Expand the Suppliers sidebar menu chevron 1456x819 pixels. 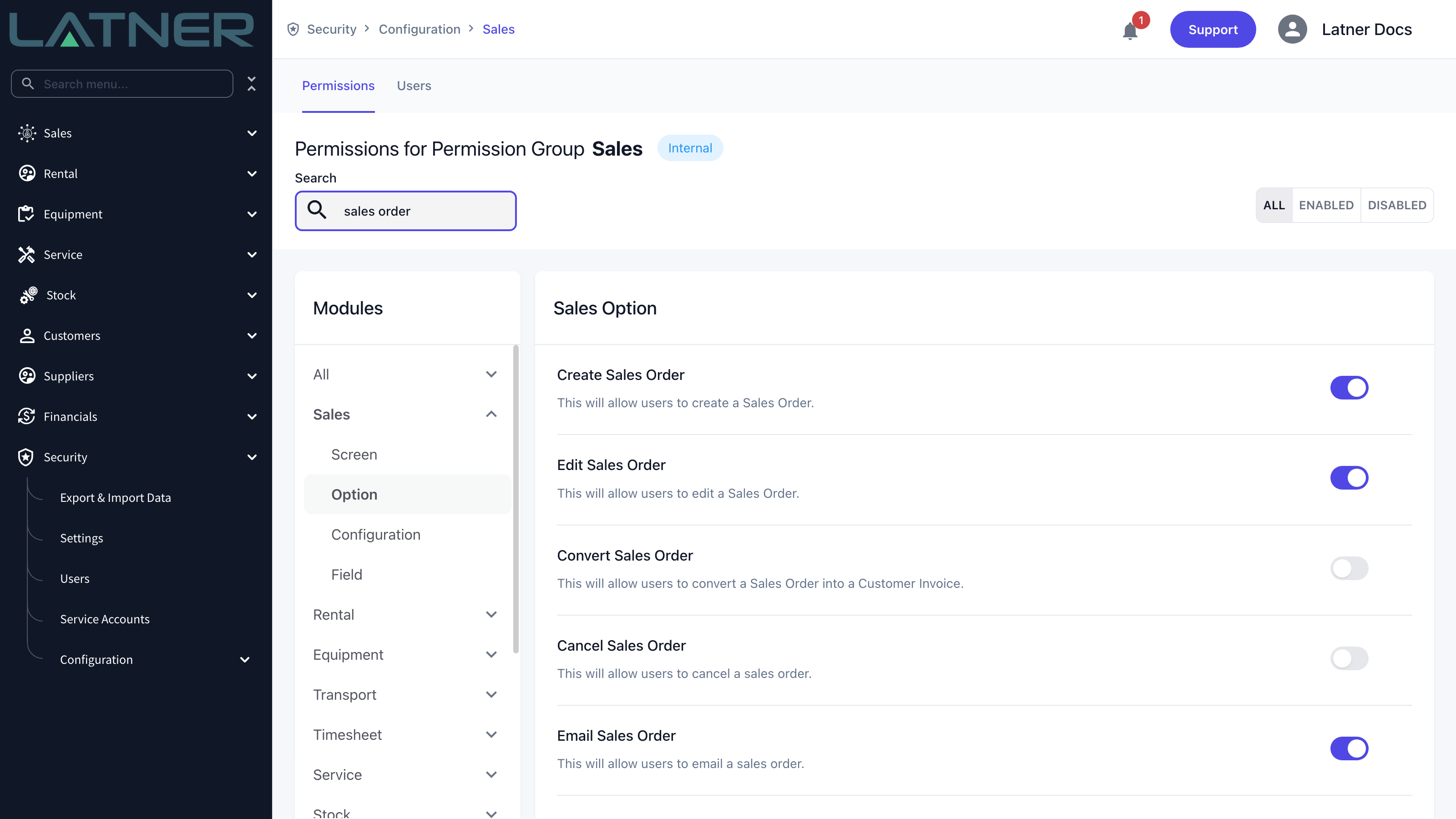click(252, 376)
